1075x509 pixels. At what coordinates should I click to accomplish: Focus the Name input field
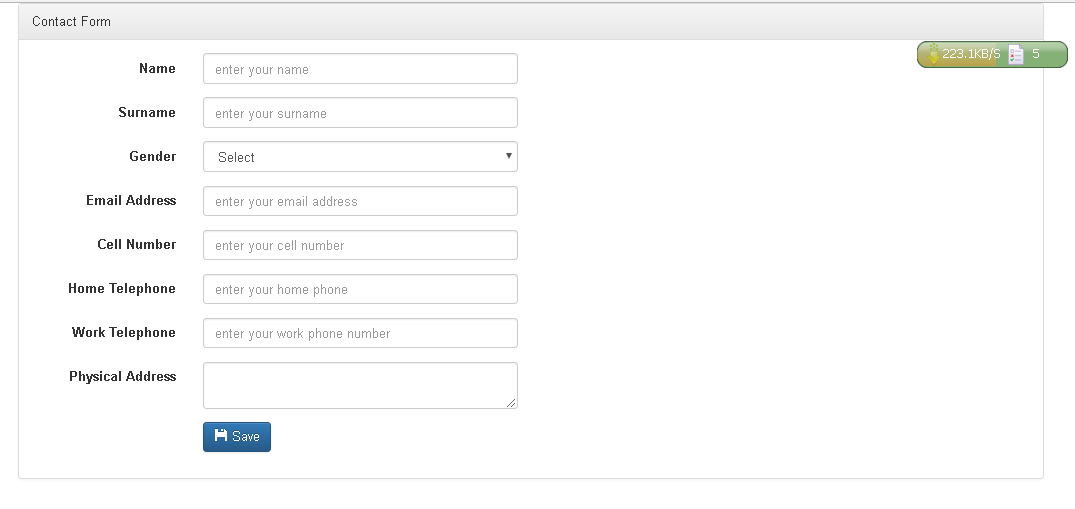tap(360, 69)
